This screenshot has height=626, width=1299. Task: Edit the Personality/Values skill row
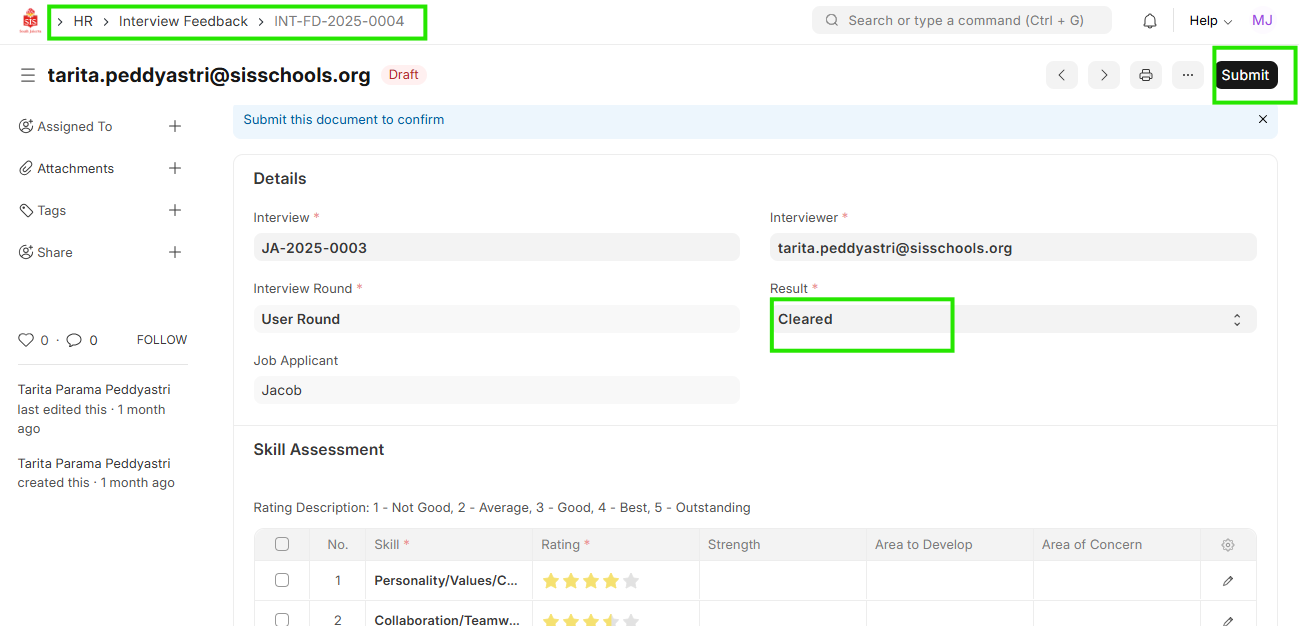tap(1228, 581)
